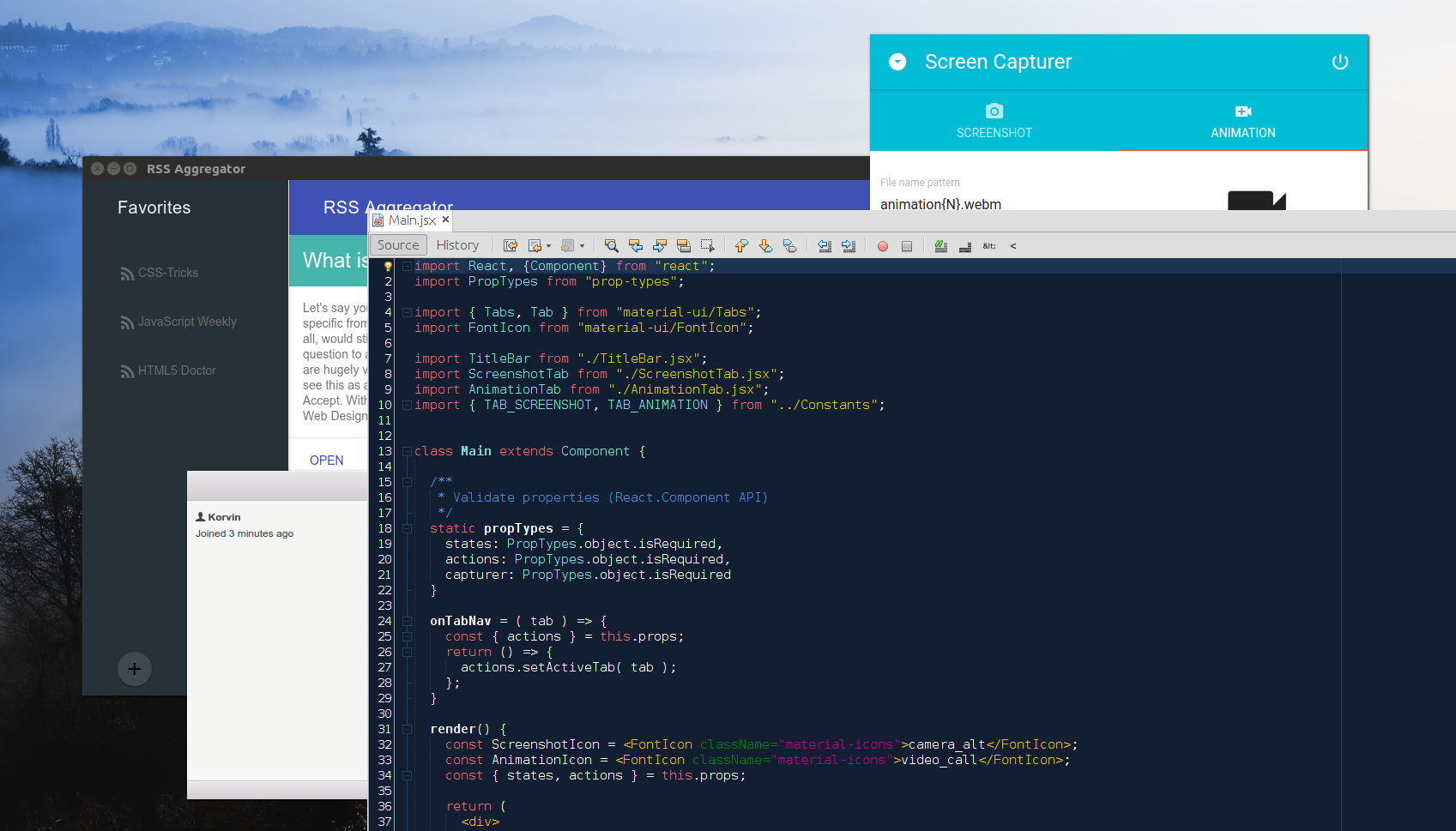Click the shift-left unindent icon

point(825,246)
